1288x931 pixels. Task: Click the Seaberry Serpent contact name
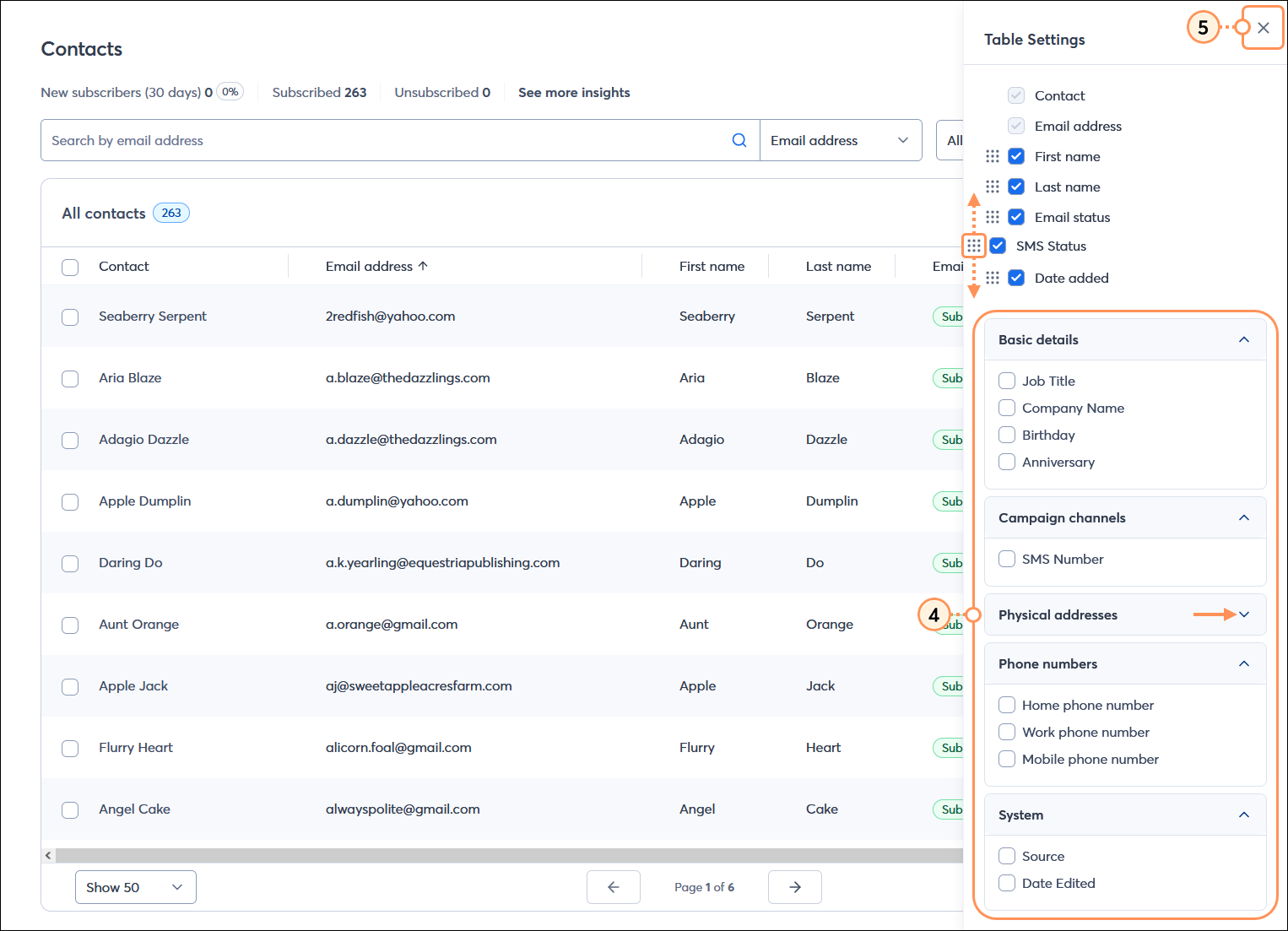[x=153, y=316]
